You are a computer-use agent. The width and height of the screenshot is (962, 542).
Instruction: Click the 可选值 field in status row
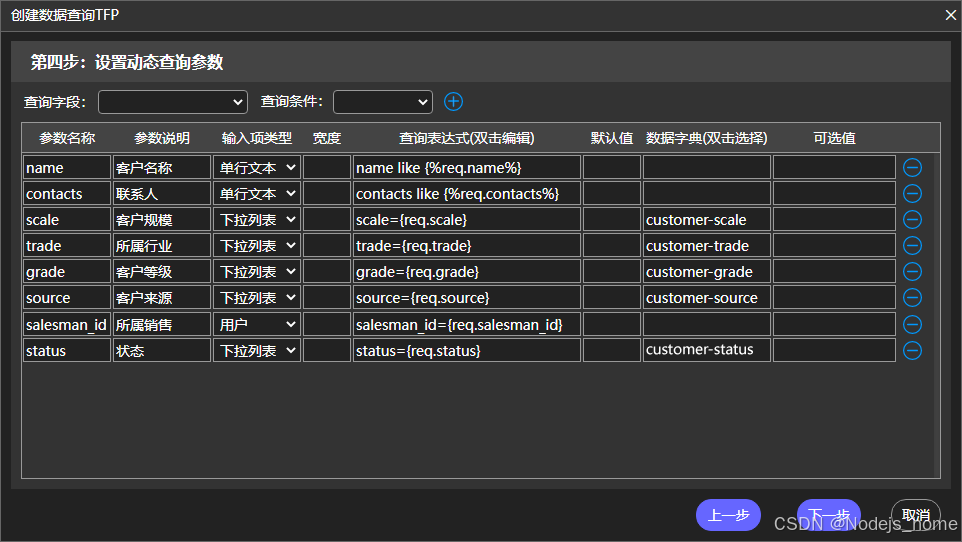coord(834,350)
